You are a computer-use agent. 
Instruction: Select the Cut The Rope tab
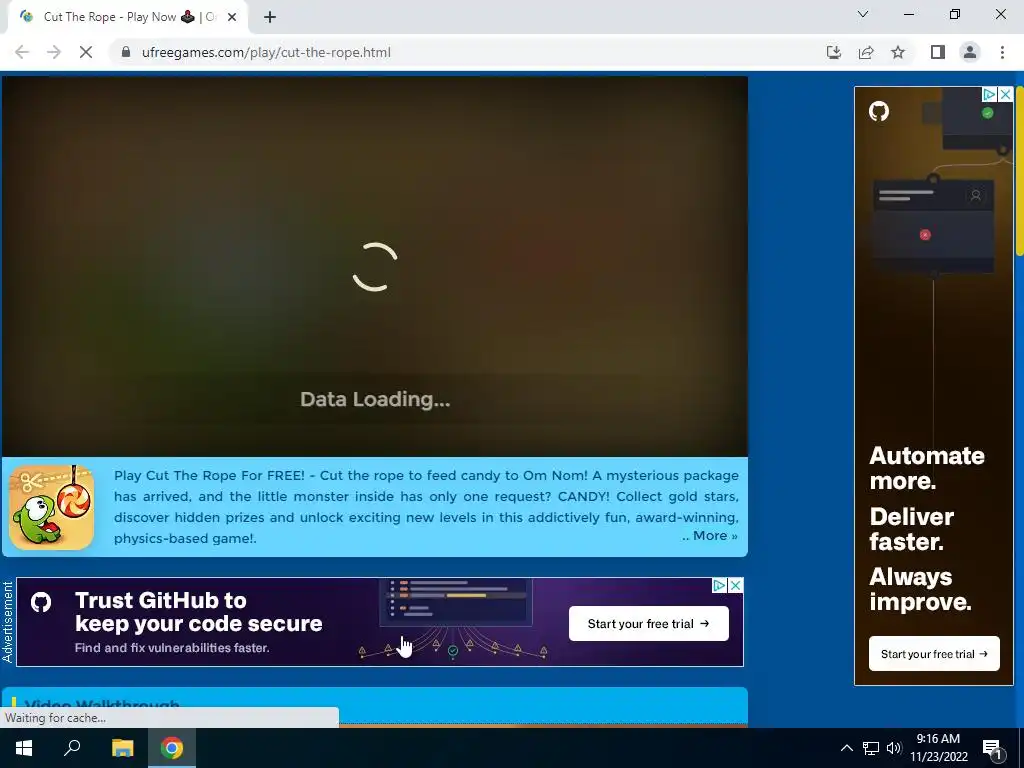coord(128,17)
